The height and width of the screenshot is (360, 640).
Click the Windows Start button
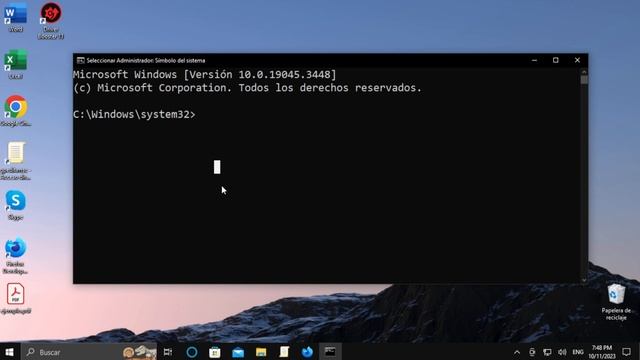[x=9, y=352]
